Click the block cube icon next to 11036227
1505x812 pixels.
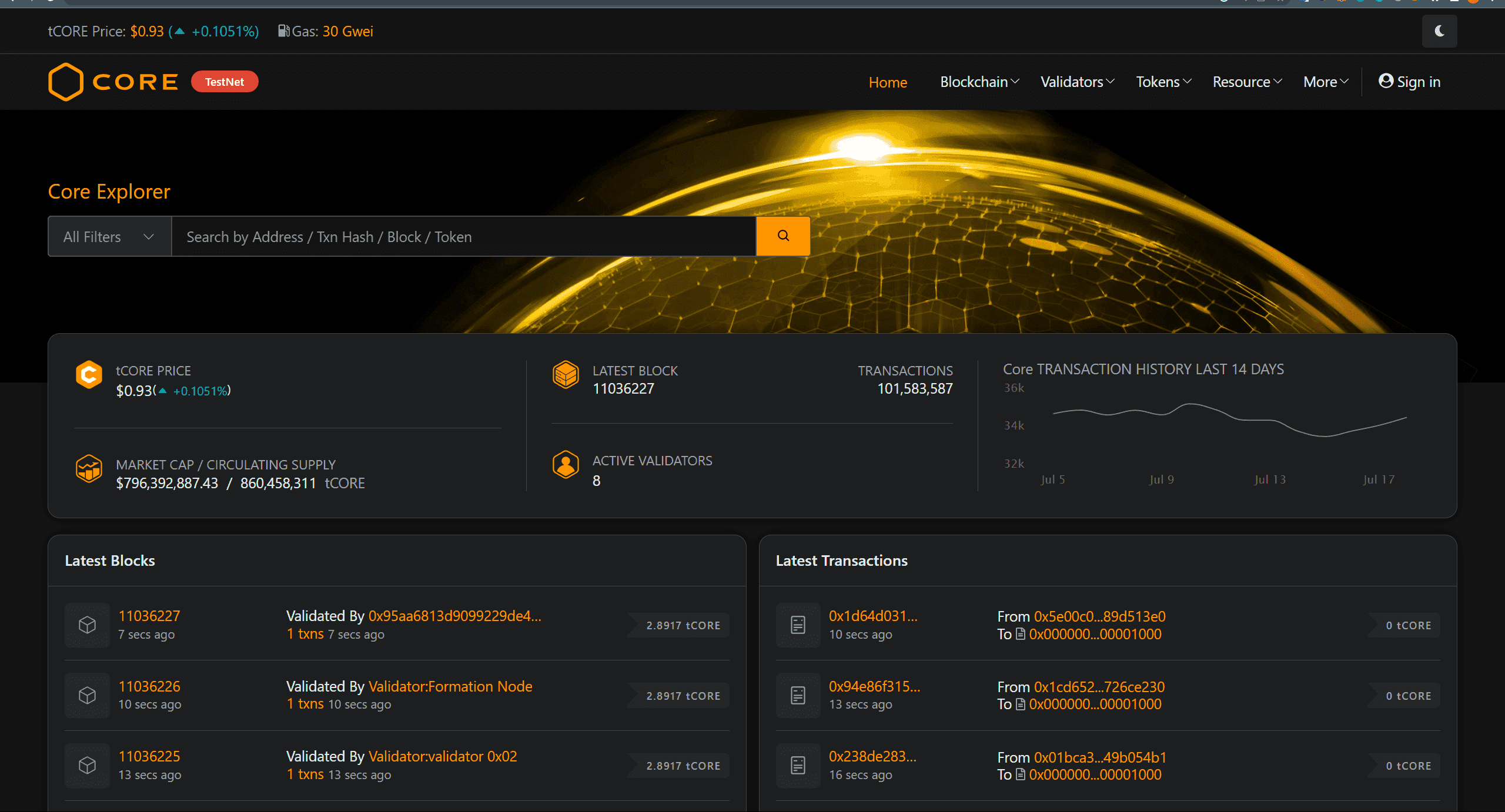(87, 625)
